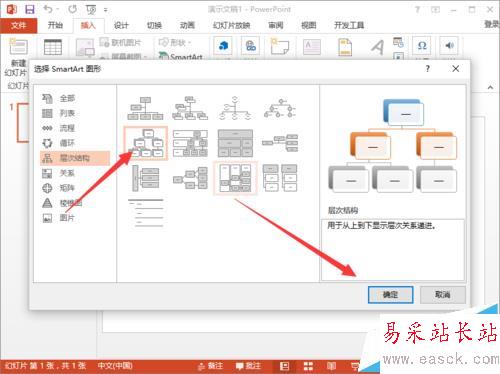Toggle 备注 (Notes) in status bar
The width and height of the screenshot is (500, 374).
[x=210, y=366]
